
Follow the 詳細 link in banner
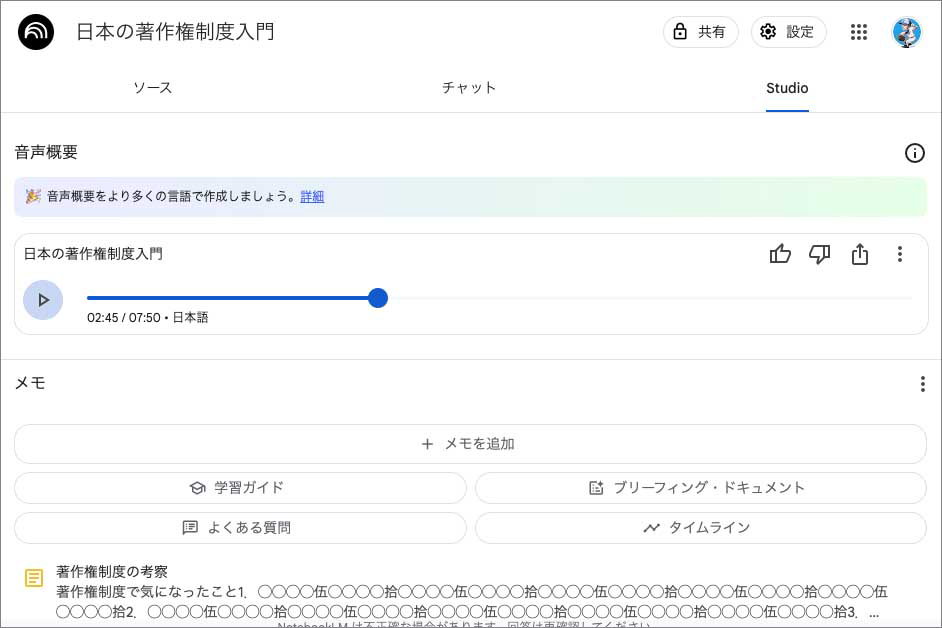click(x=312, y=197)
